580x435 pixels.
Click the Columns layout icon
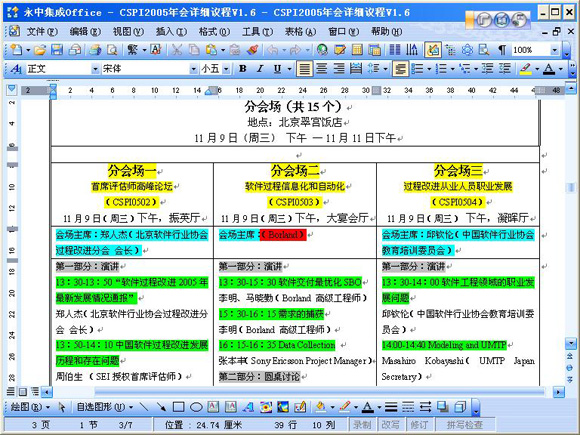click(x=395, y=50)
